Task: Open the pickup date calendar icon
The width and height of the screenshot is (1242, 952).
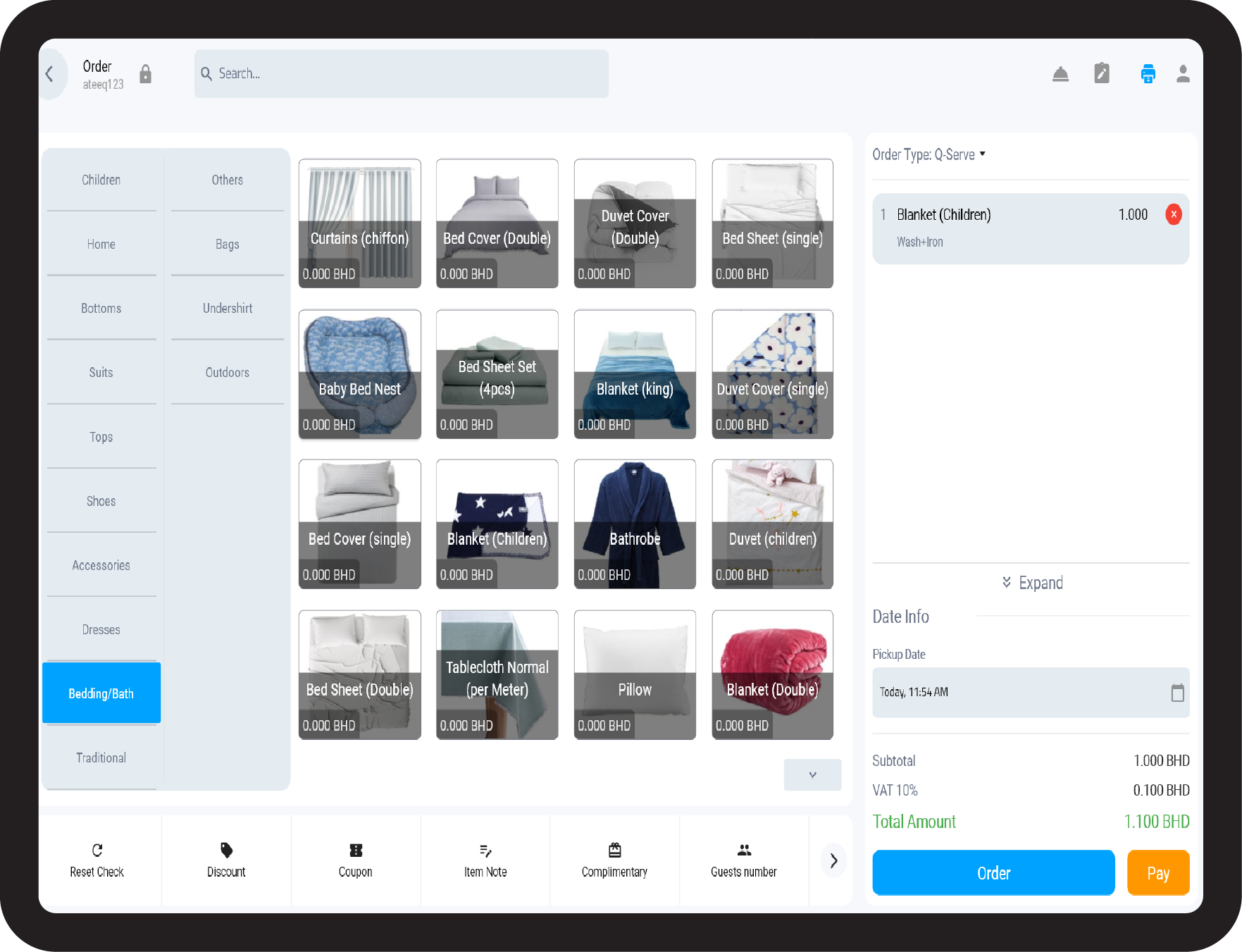Action: 1177,693
